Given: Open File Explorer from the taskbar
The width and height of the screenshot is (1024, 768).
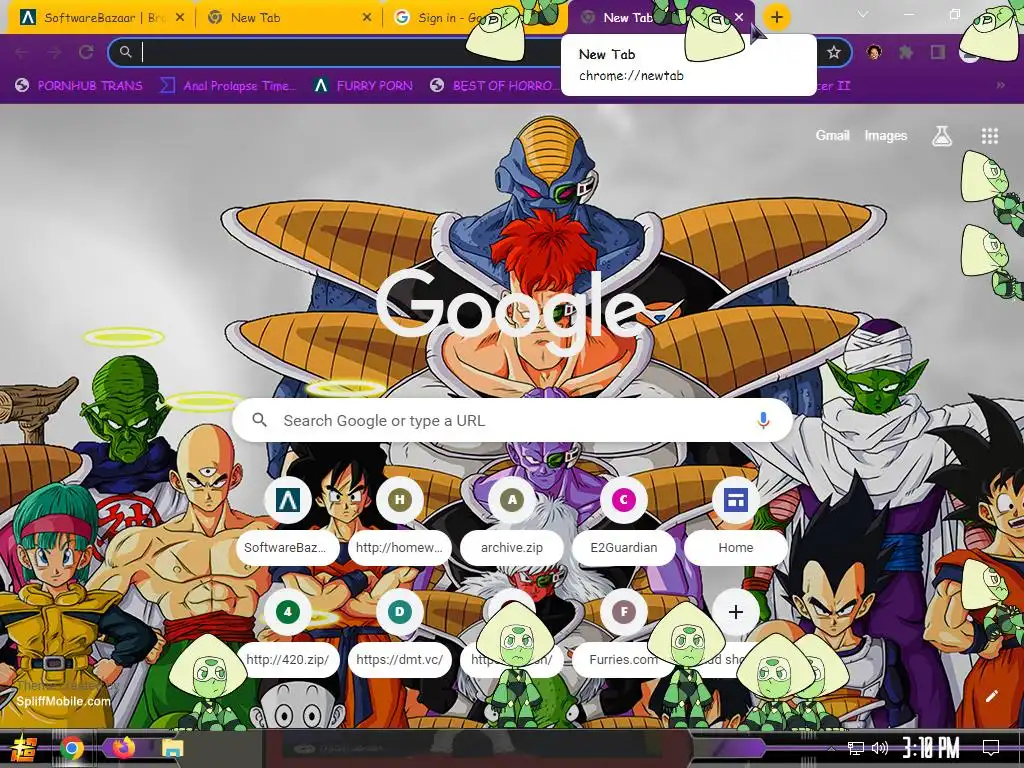Looking at the screenshot, I should 172,748.
